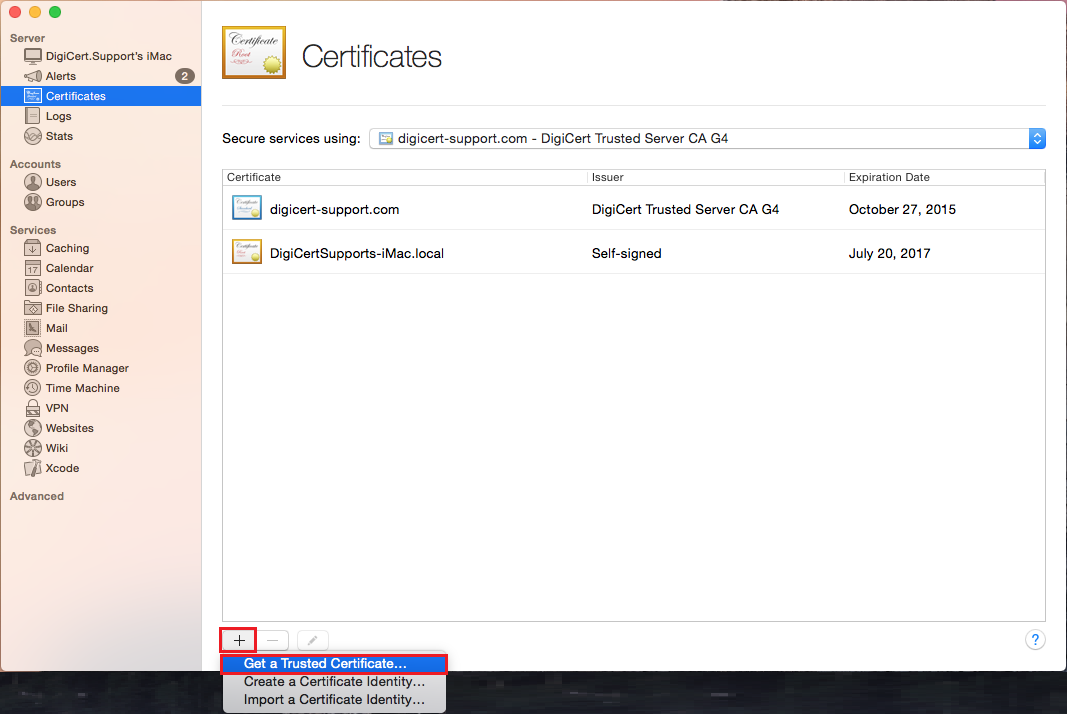Open the VPN service icon
This screenshot has width=1067, height=714.
tap(33, 408)
